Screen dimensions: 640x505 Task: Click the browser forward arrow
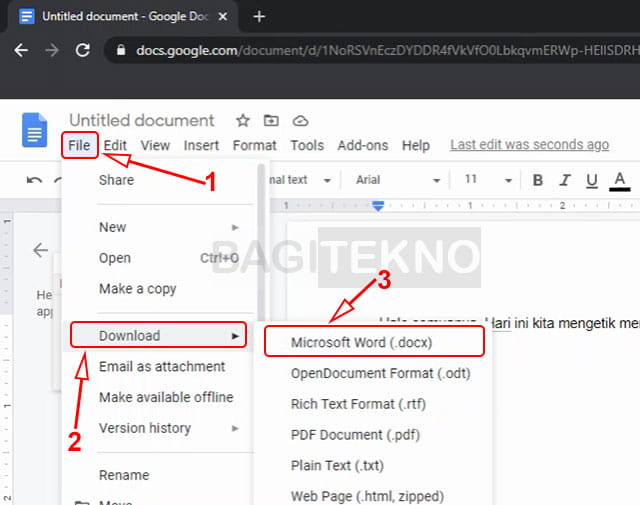click(x=52, y=50)
